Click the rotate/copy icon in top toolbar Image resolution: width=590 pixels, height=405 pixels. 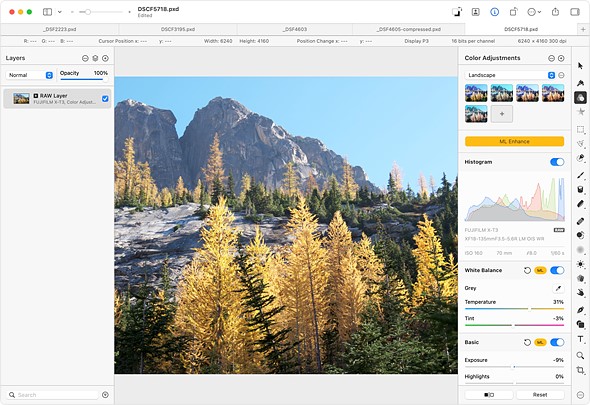tap(513, 12)
